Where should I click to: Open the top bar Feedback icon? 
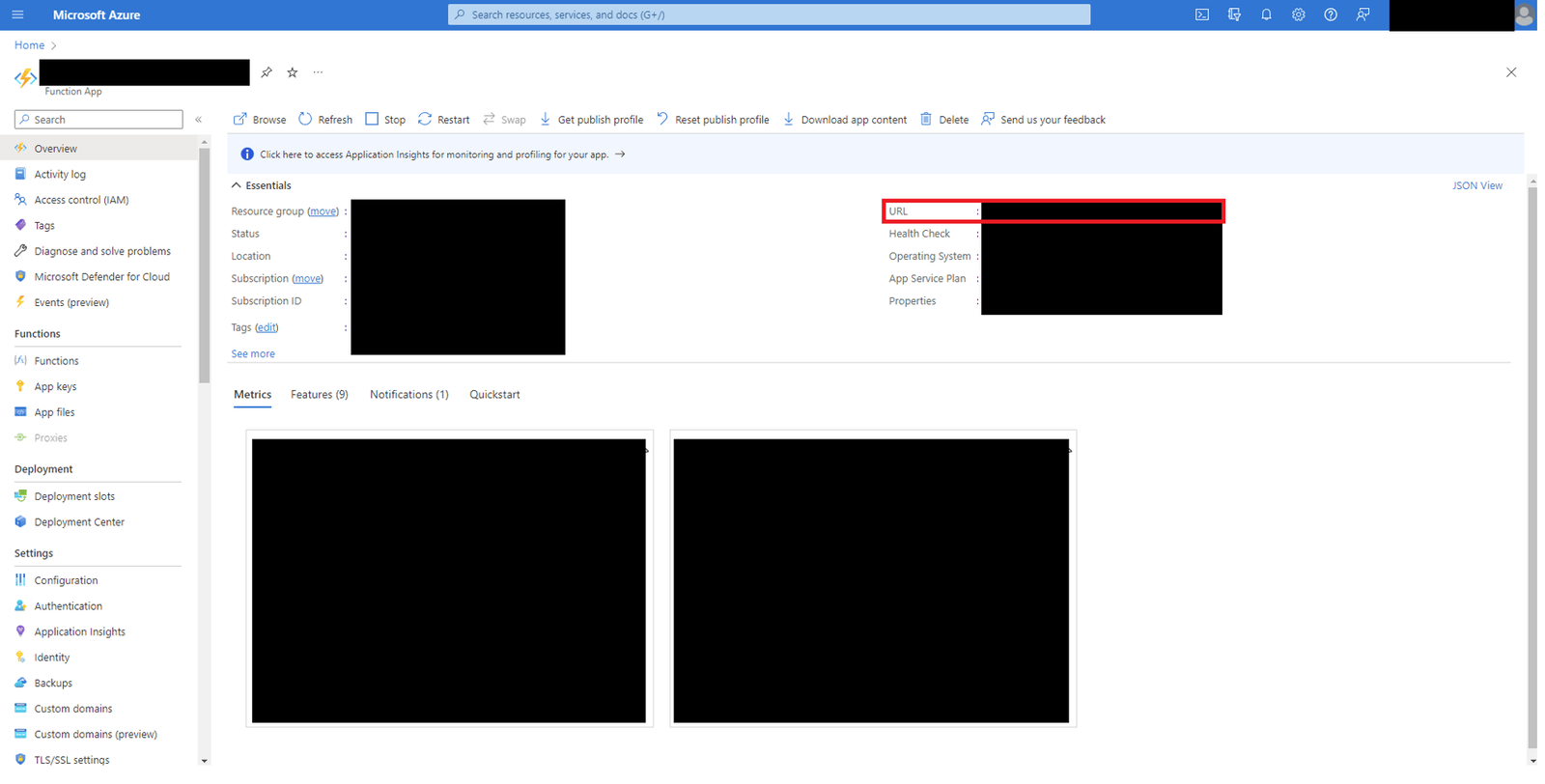pyautogui.click(x=1362, y=14)
